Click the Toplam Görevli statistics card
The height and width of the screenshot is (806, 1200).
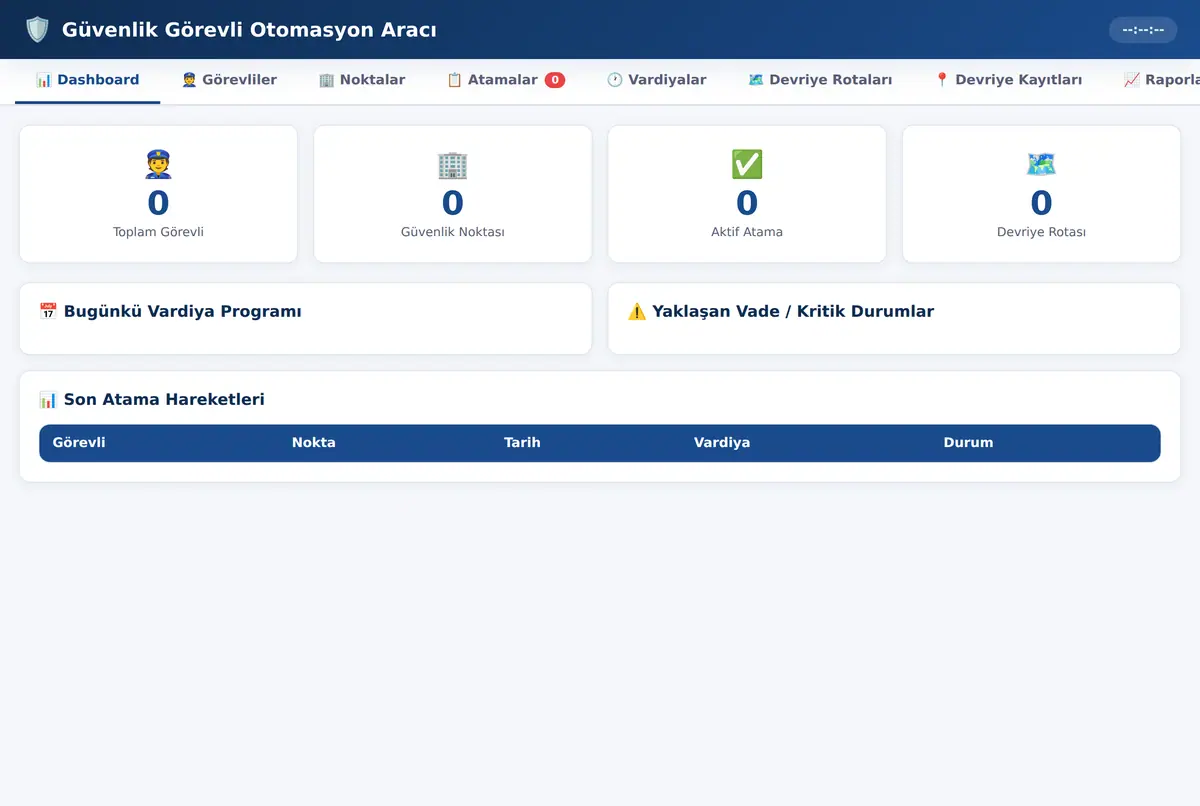pyautogui.click(x=158, y=194)
